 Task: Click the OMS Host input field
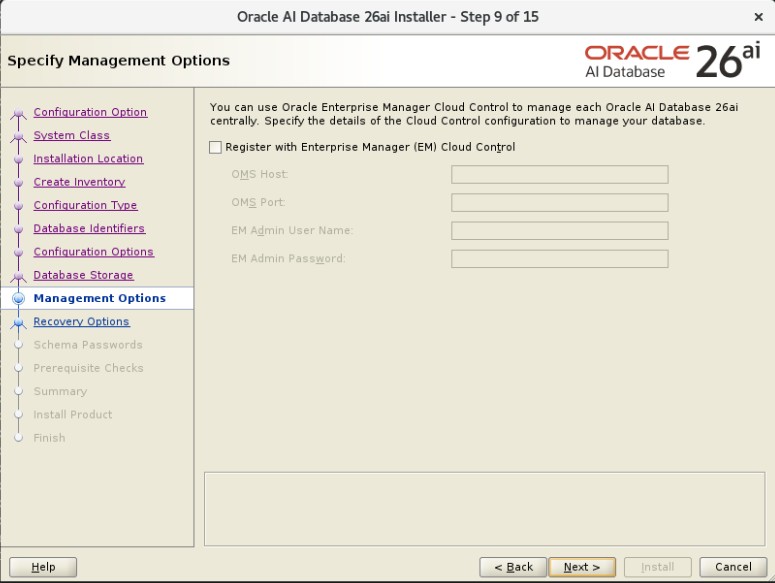click(x=560, y=174)
